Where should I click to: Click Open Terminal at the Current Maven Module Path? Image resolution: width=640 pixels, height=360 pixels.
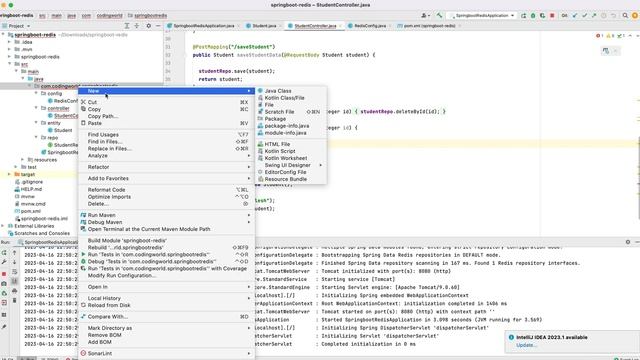coord(166,229)
